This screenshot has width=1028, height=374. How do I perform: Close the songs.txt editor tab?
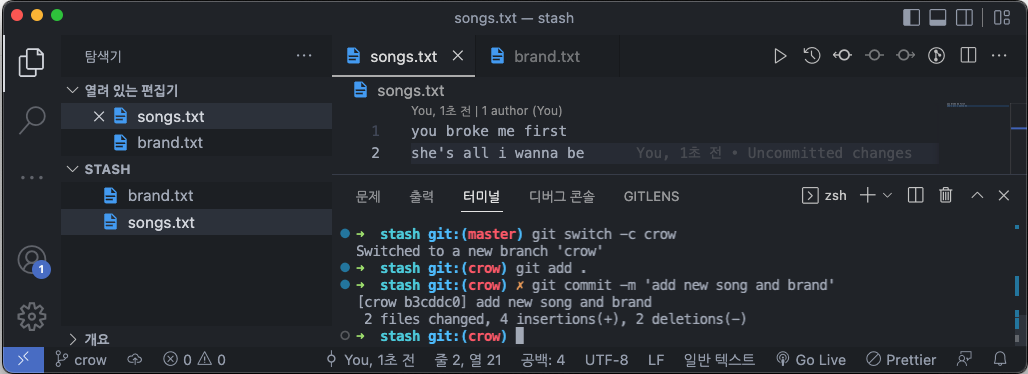(x=458, y=56)
